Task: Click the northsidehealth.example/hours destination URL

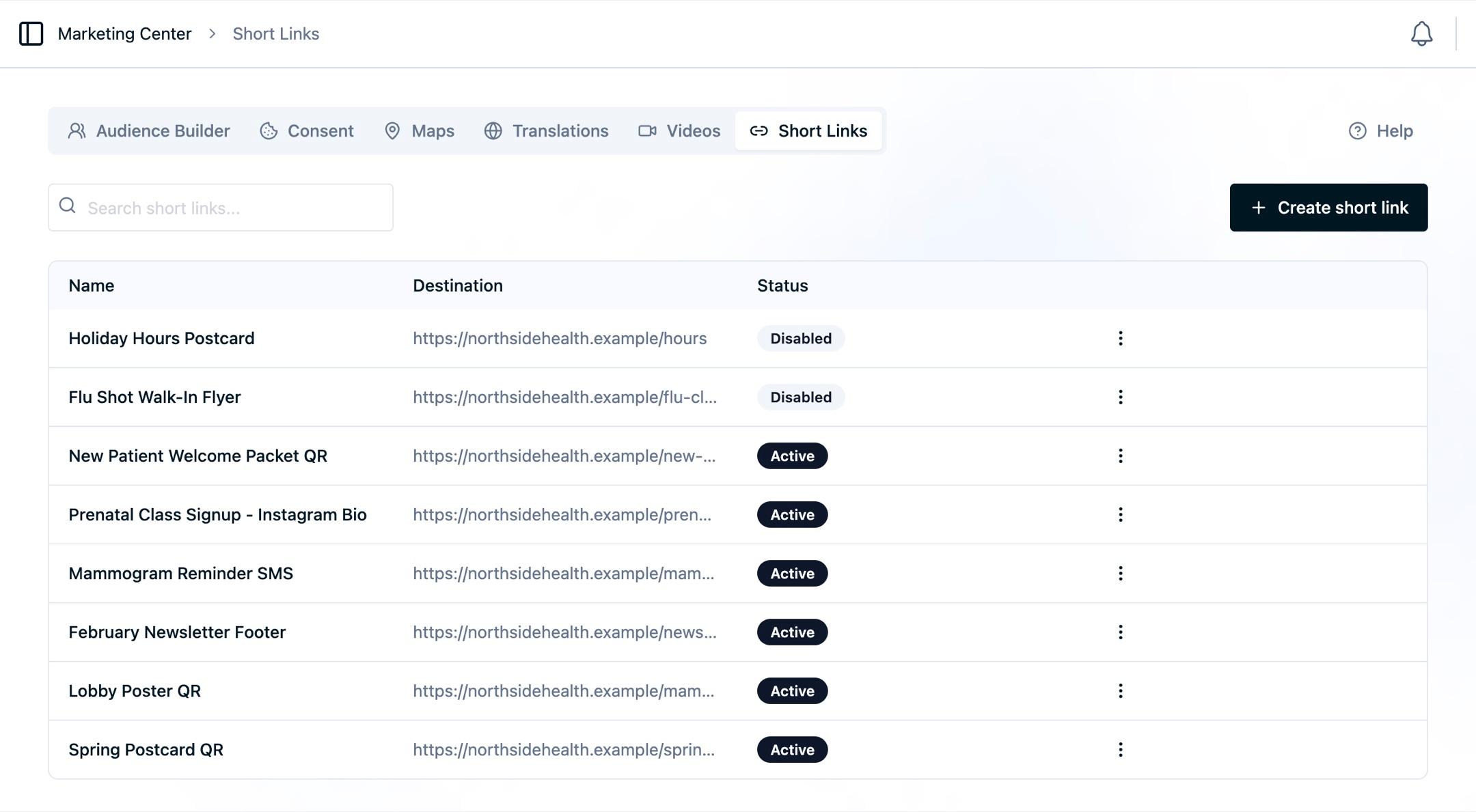Action: [560, 339]
